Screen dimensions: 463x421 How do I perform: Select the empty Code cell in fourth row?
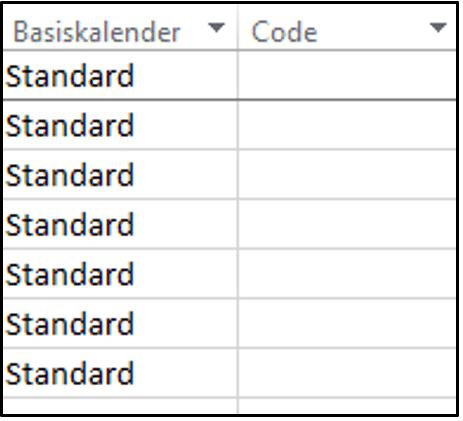(347, 224)
